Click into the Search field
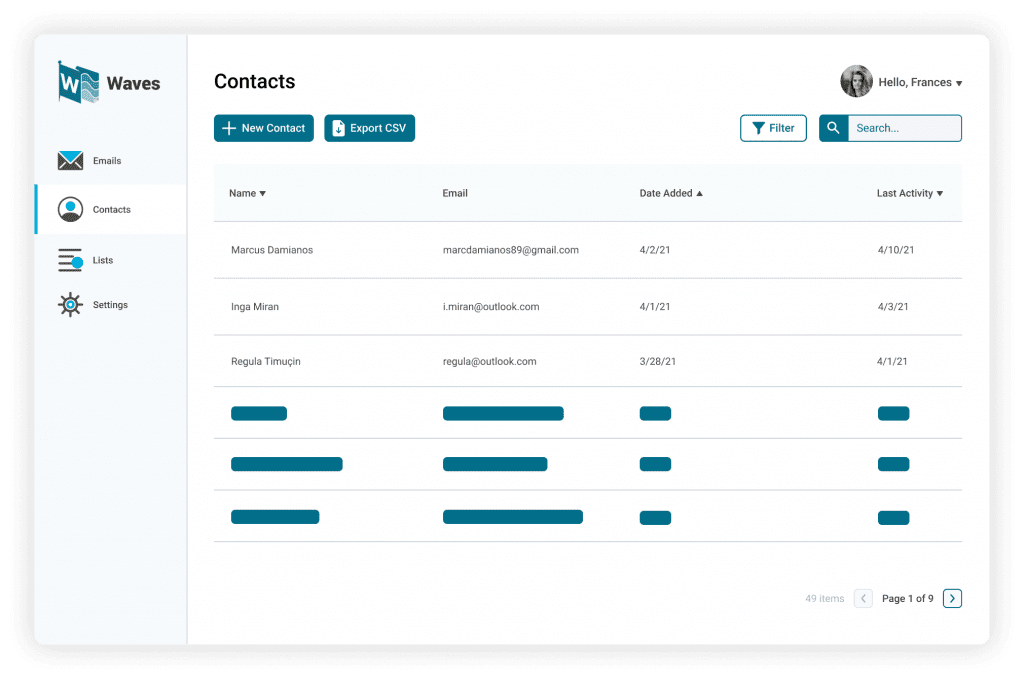This screenshot has height=679, width=1024. click(x=904, y=128)
